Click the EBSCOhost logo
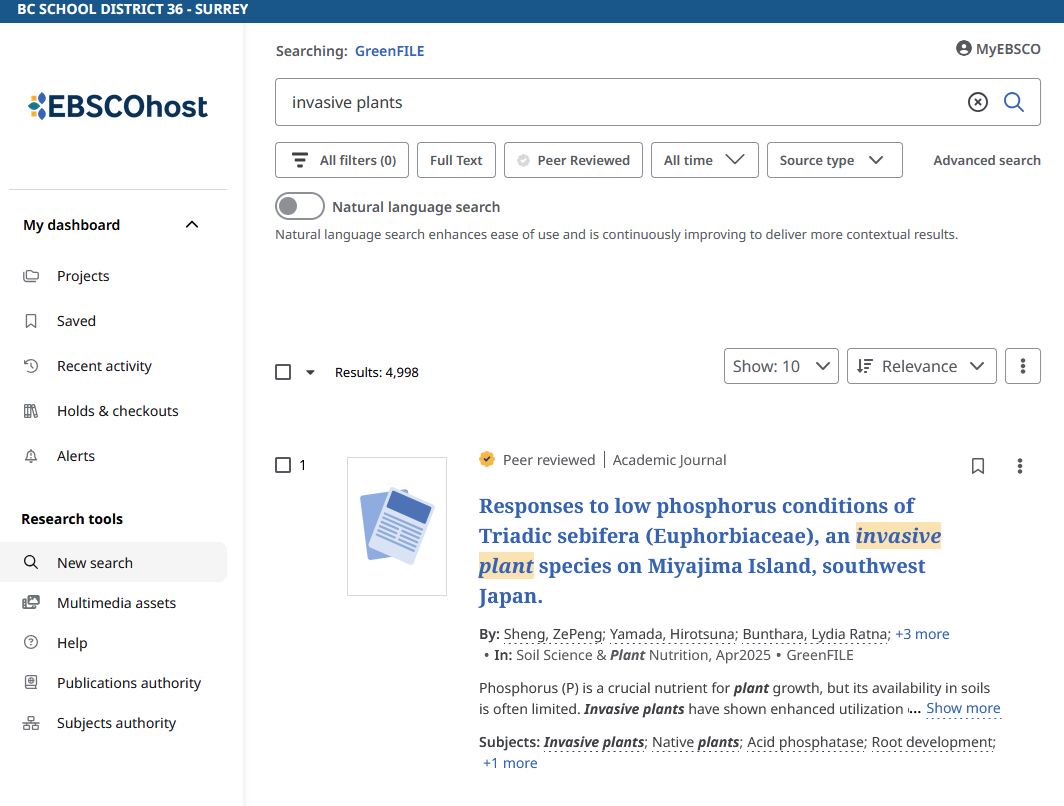Screen dimensions: 1064x806 [x=117, y=107]
